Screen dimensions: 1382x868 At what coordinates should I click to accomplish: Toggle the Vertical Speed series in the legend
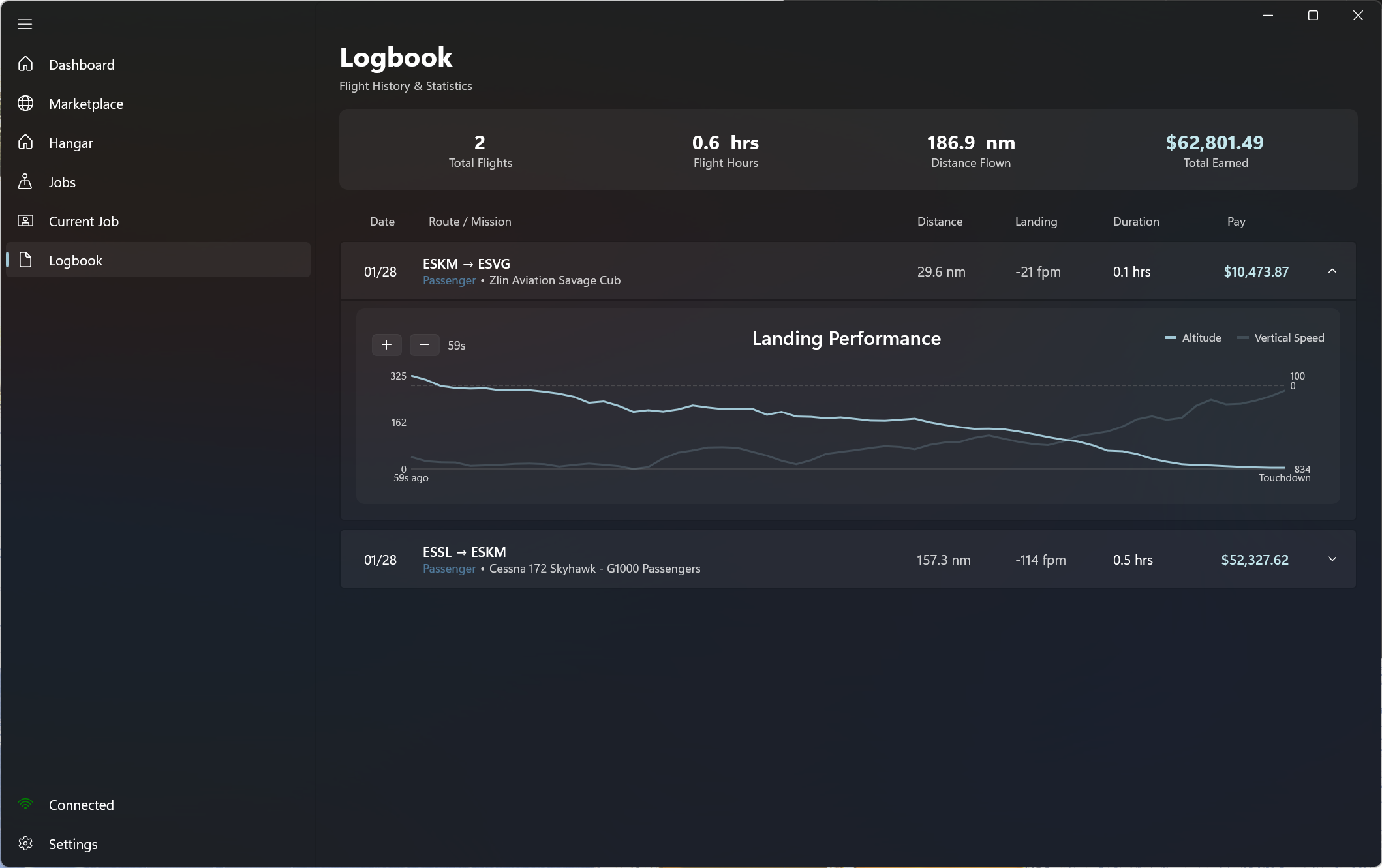pos(1281,338)
